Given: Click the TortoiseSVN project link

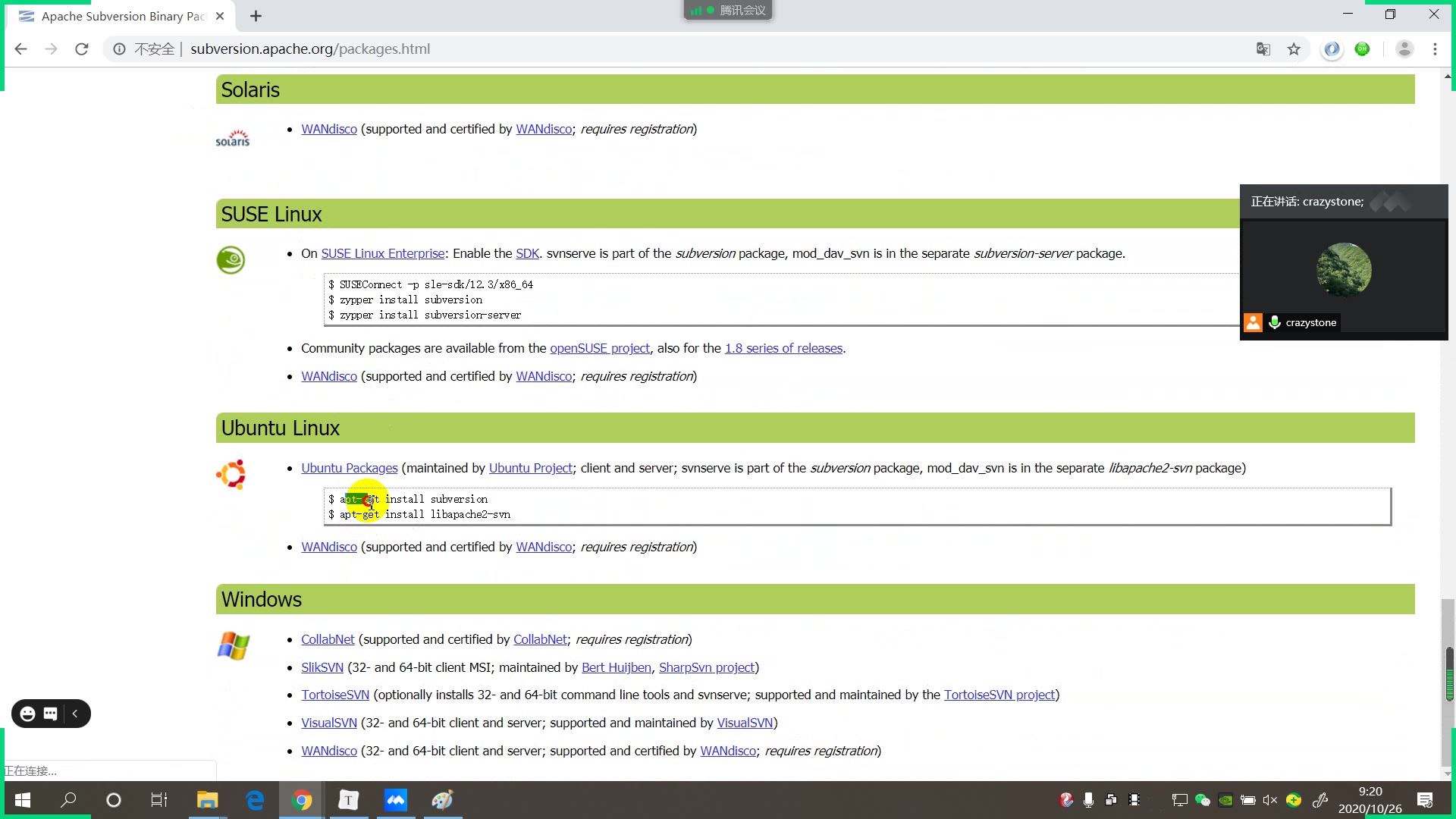Looking at the screenshot, I should click(999, 694).
